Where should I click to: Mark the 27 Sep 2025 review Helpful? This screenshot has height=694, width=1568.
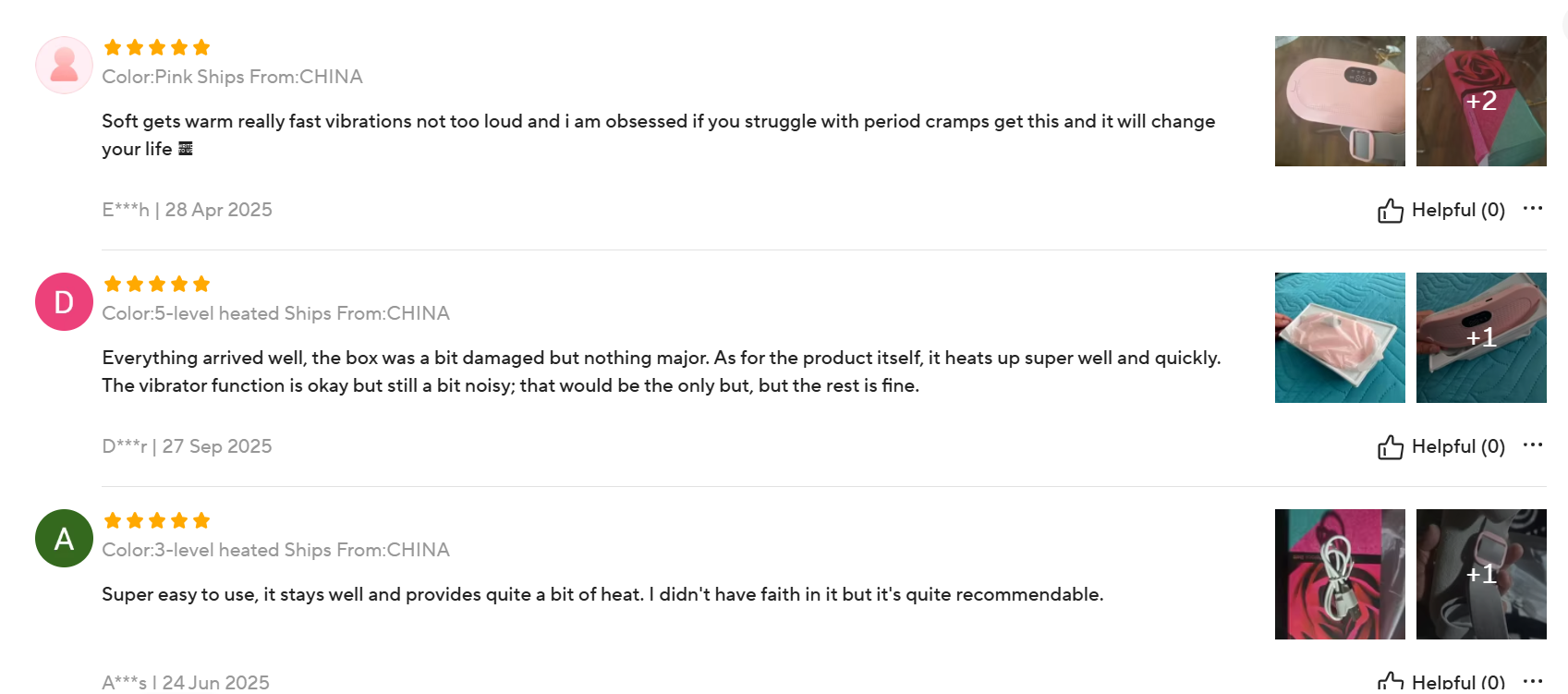(1457, 447)
